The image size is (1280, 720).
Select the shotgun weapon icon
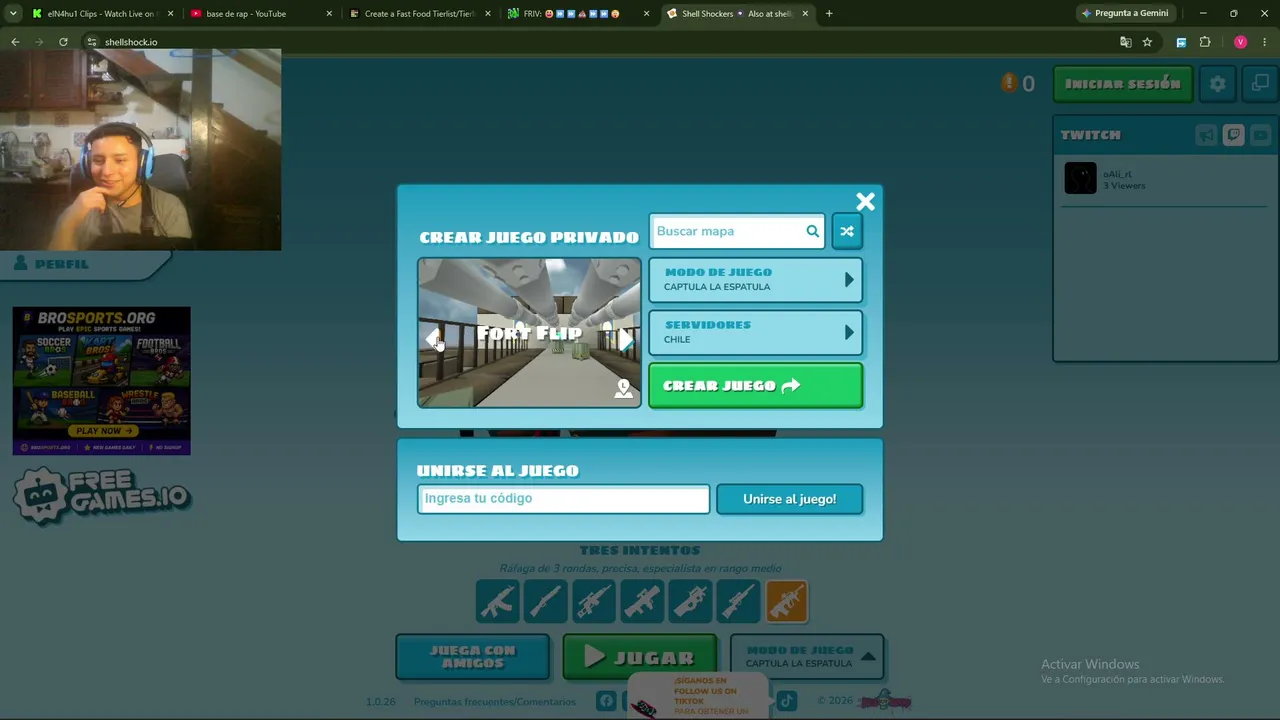click(x=545, y=601)
